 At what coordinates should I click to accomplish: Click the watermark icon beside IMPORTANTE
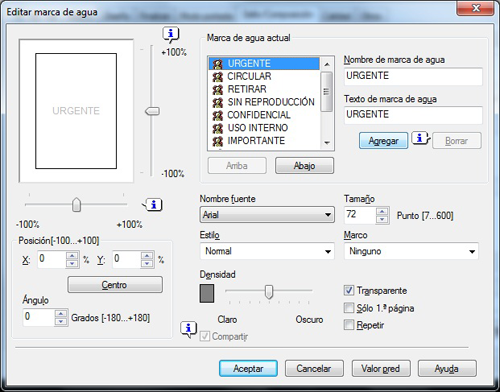(218, 141)
